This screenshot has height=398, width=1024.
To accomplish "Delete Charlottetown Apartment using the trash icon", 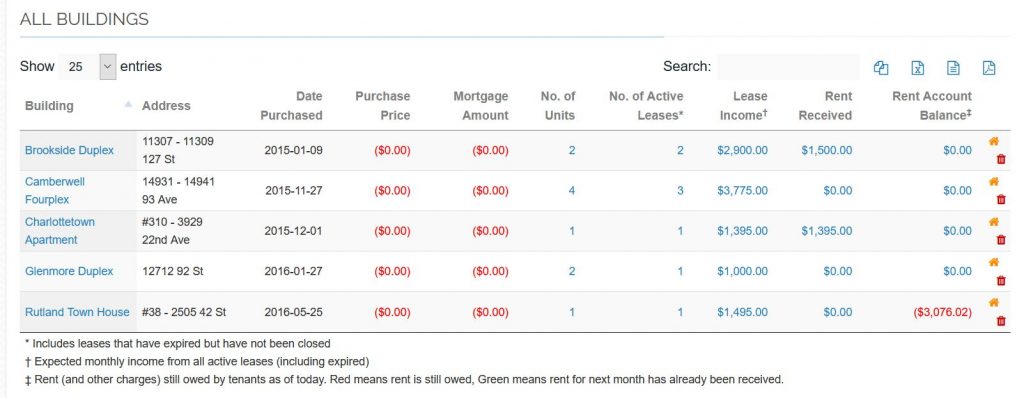I will (x=1001, y=240).
